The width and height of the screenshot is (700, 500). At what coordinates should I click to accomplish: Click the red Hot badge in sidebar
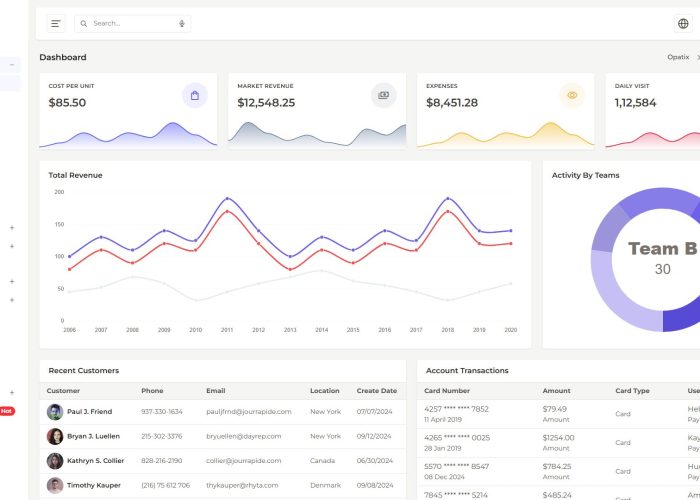coord(7,411)
